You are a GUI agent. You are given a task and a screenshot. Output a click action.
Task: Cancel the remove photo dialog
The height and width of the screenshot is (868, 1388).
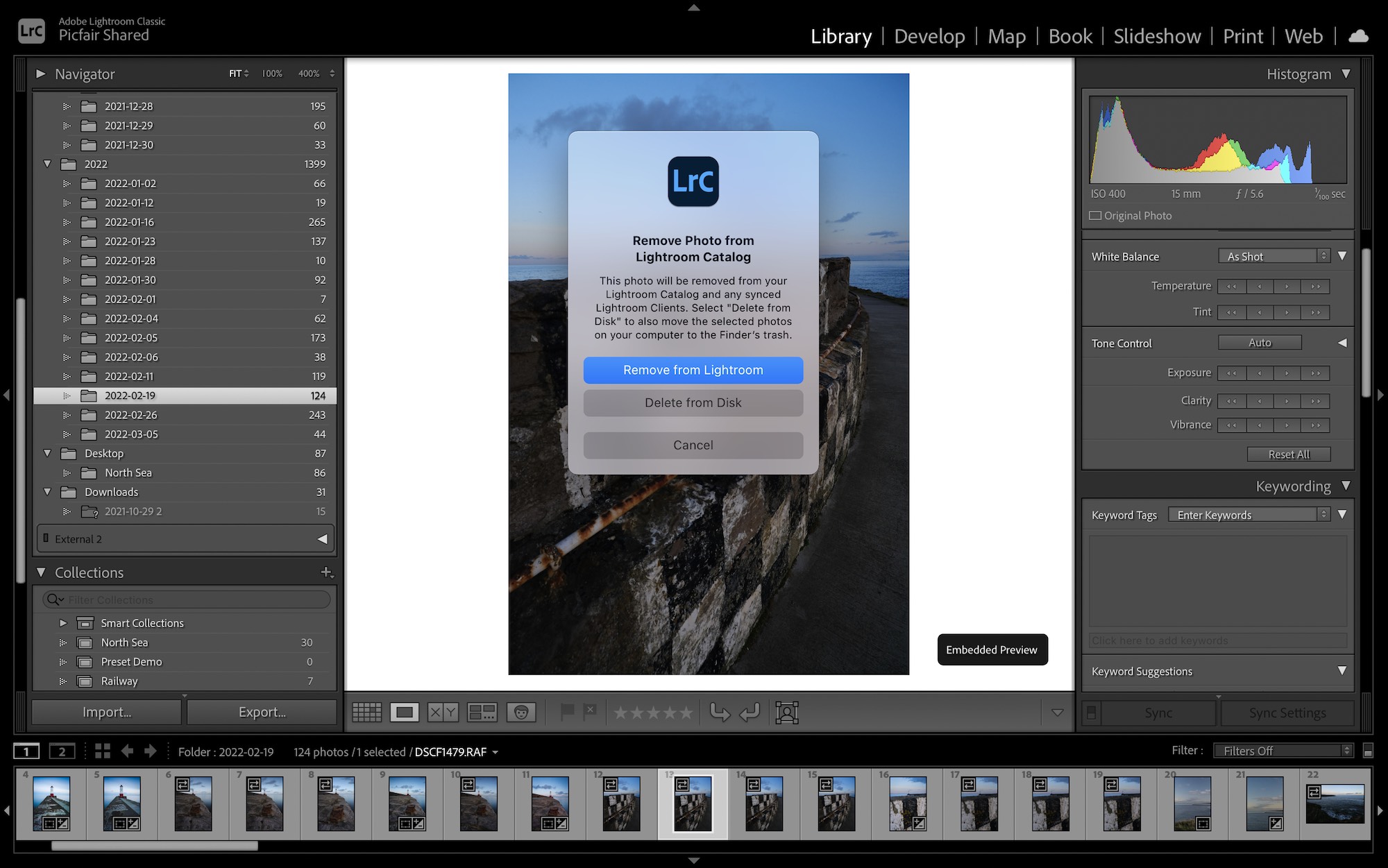(x=693, y=445)
